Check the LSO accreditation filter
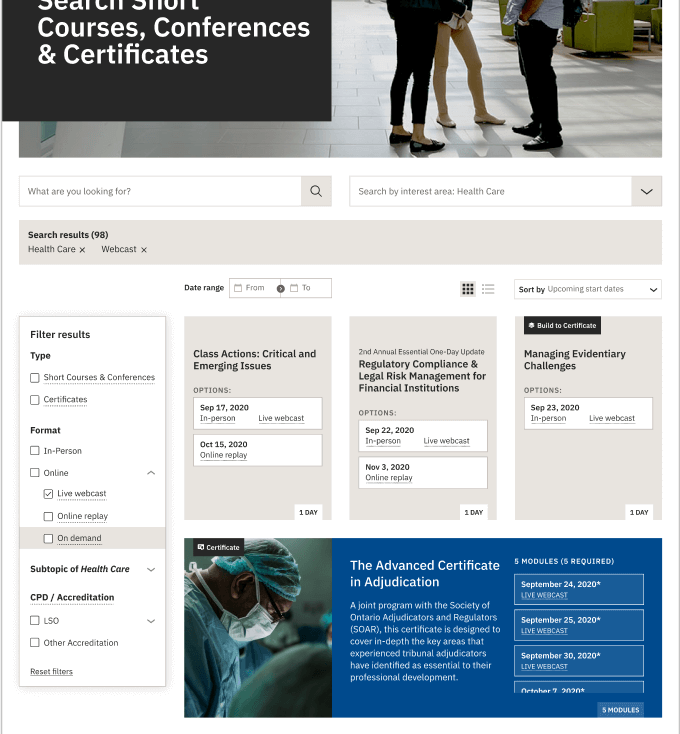 coord(35,620)
